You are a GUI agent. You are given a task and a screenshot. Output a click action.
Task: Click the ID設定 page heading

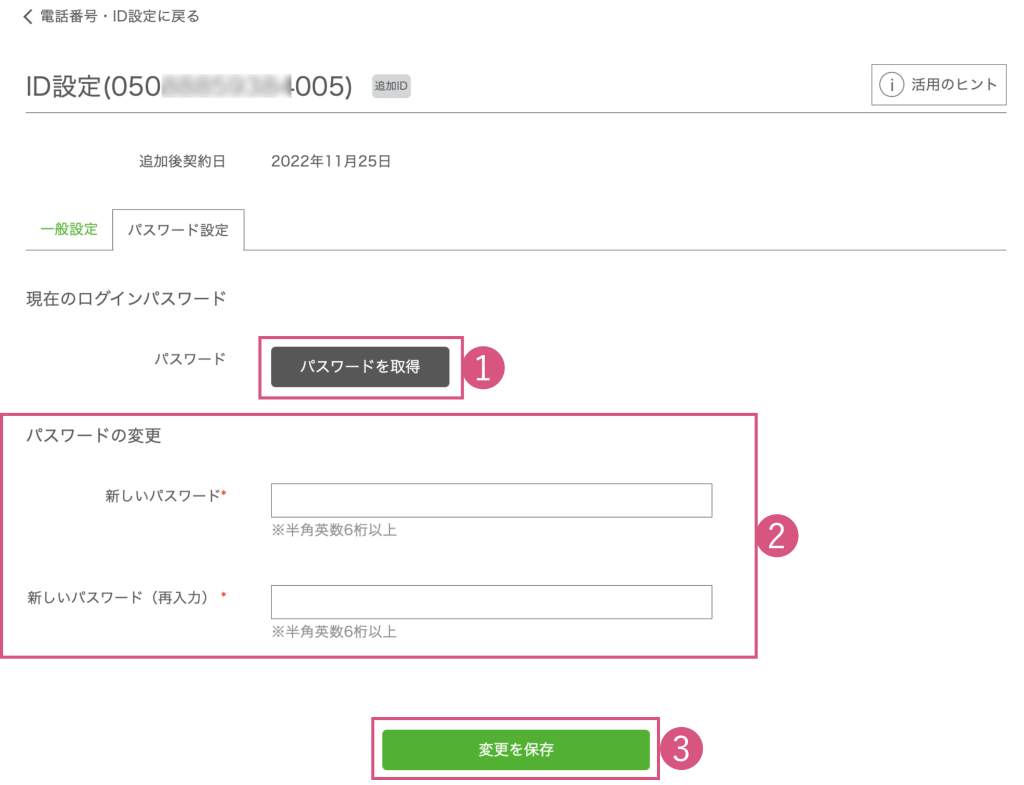pyautogui.click(x=189, y=87)
